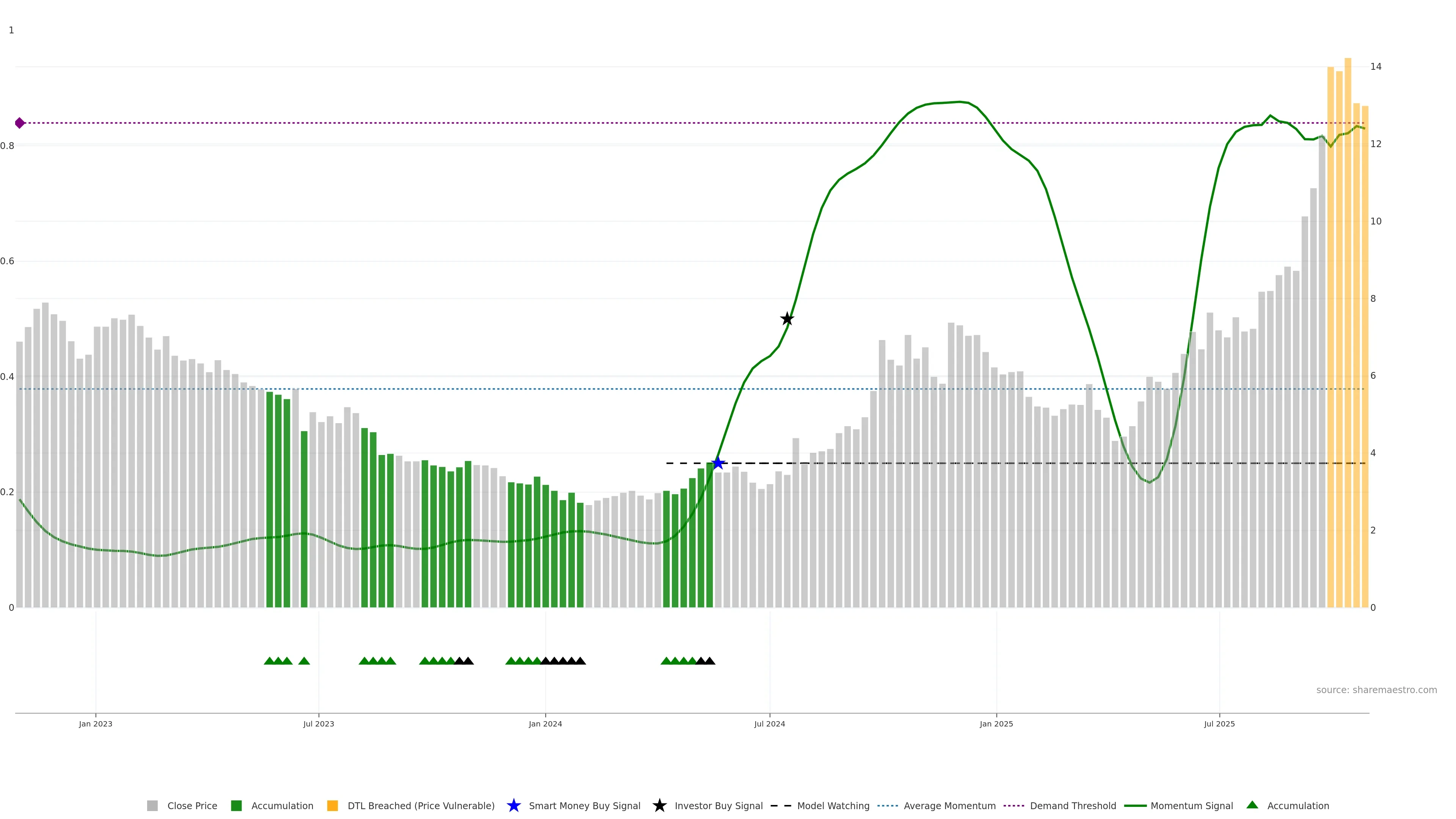Image resolution: width=1456 pixels, height=819 pixels.
Task: Click gray Close Price legend square
Action: 152,806
